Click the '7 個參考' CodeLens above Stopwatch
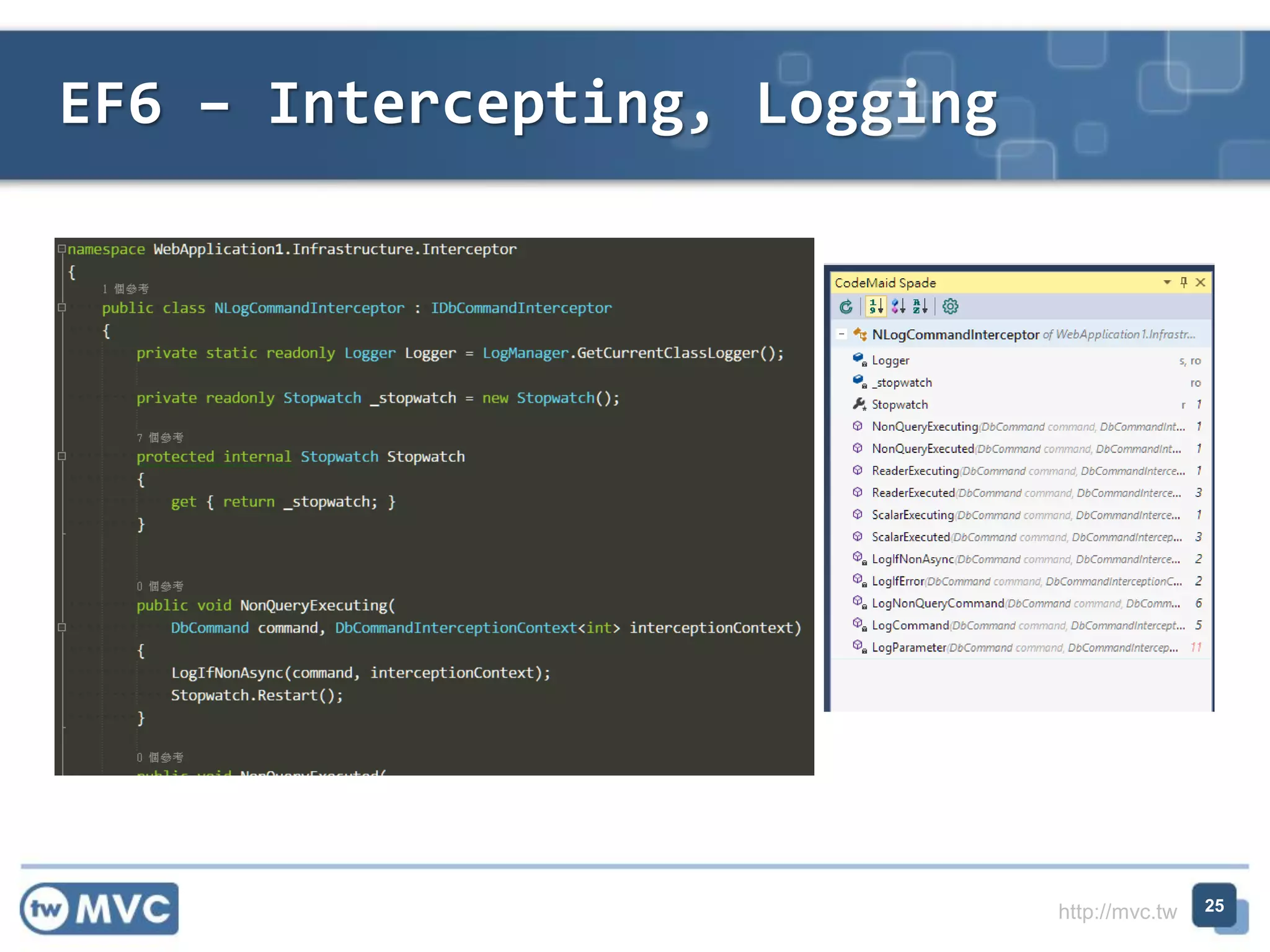Screen dimensions: 1270x952 [160, 438]
